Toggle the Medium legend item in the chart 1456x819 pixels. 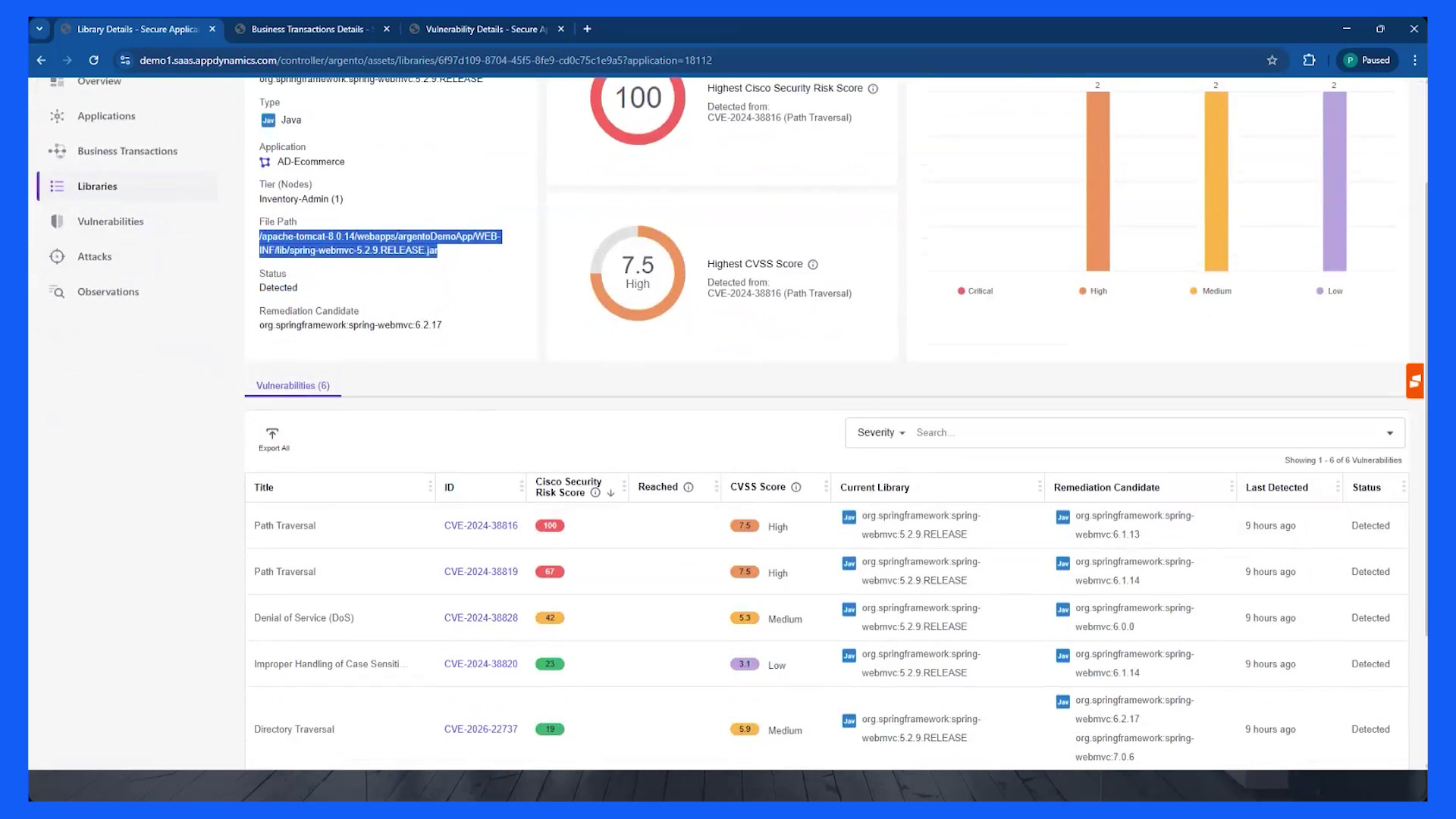1211,291
